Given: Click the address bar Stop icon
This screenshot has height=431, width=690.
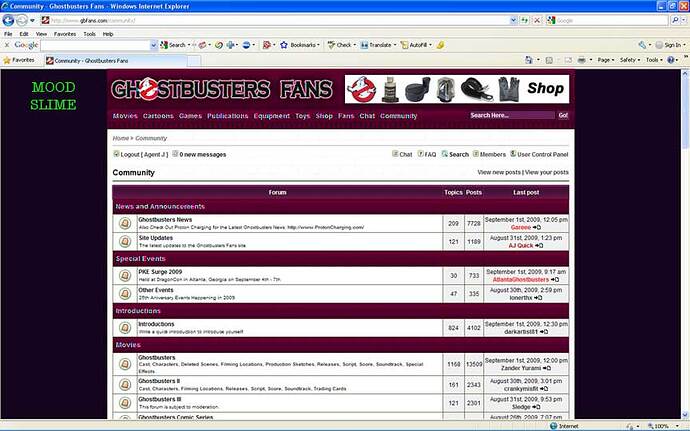Looking at the screenshot, I should [537, 20].
